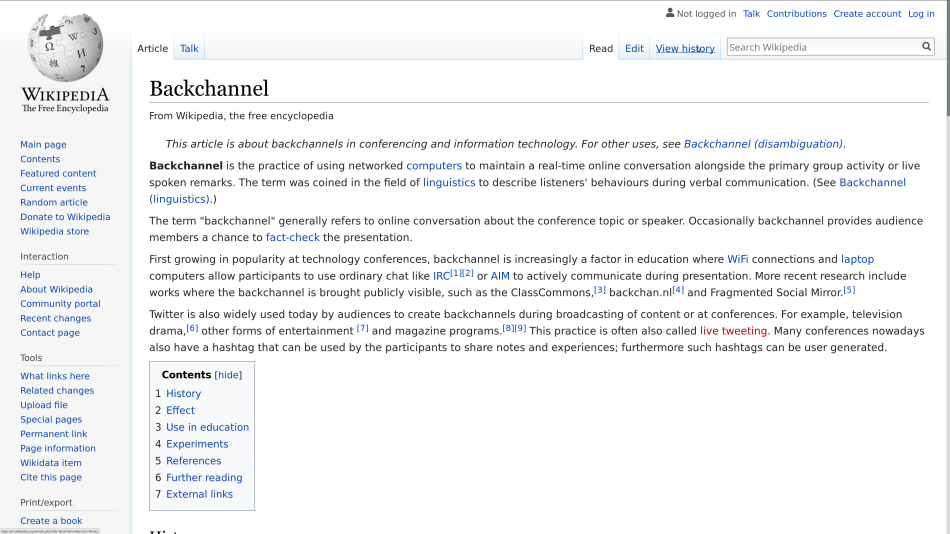The height and width of the screenshot is (534, 950).
Task: Open Wikidata item
Action: (51, 463)
